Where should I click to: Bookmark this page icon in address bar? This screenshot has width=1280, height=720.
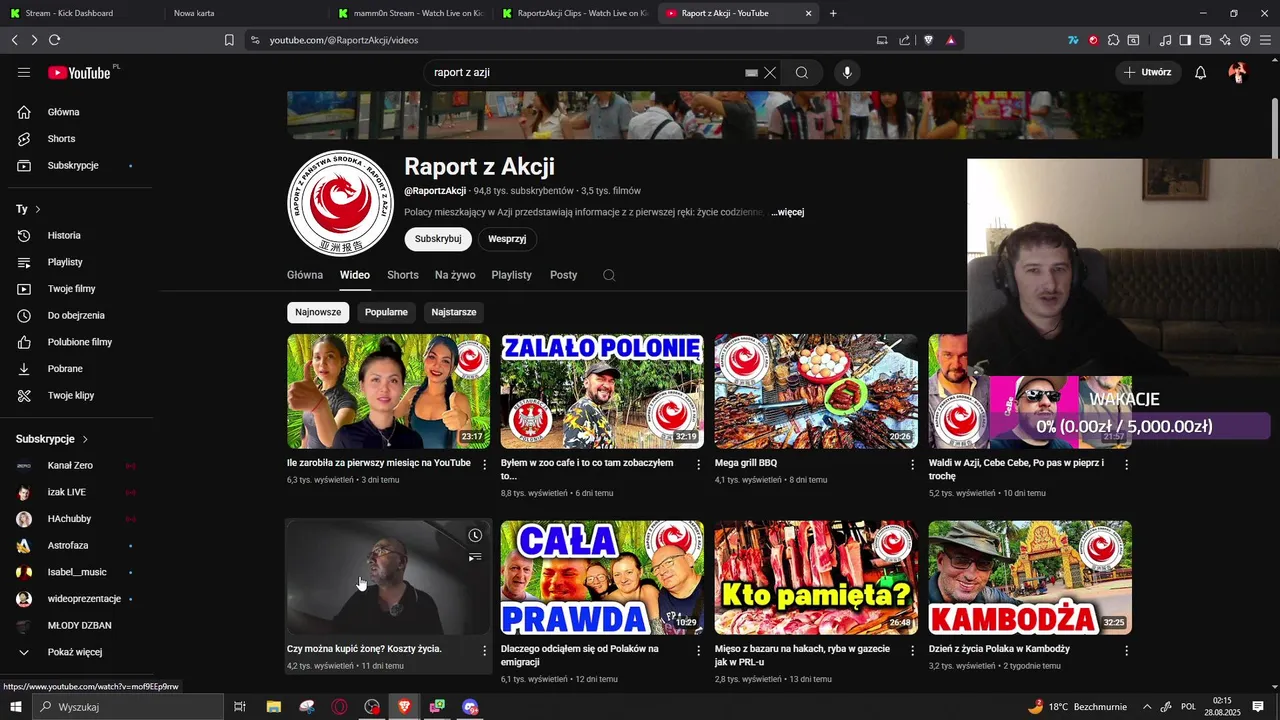pyautogui.click(x=229, y=40)
